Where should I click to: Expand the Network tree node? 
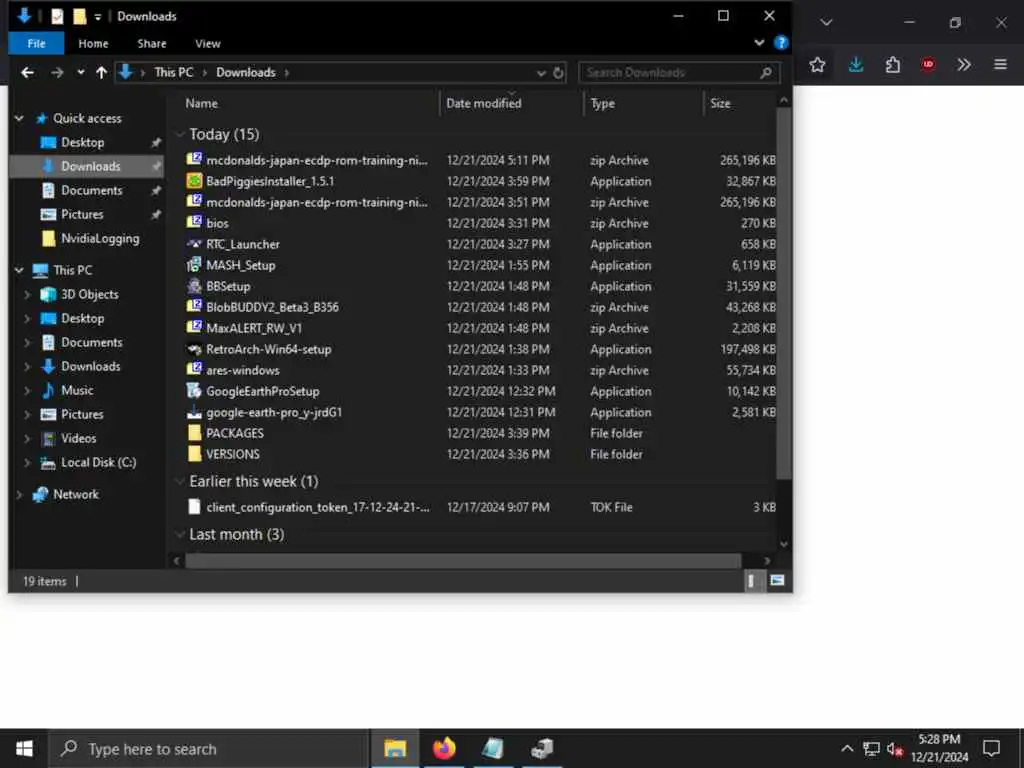(19, 494)
